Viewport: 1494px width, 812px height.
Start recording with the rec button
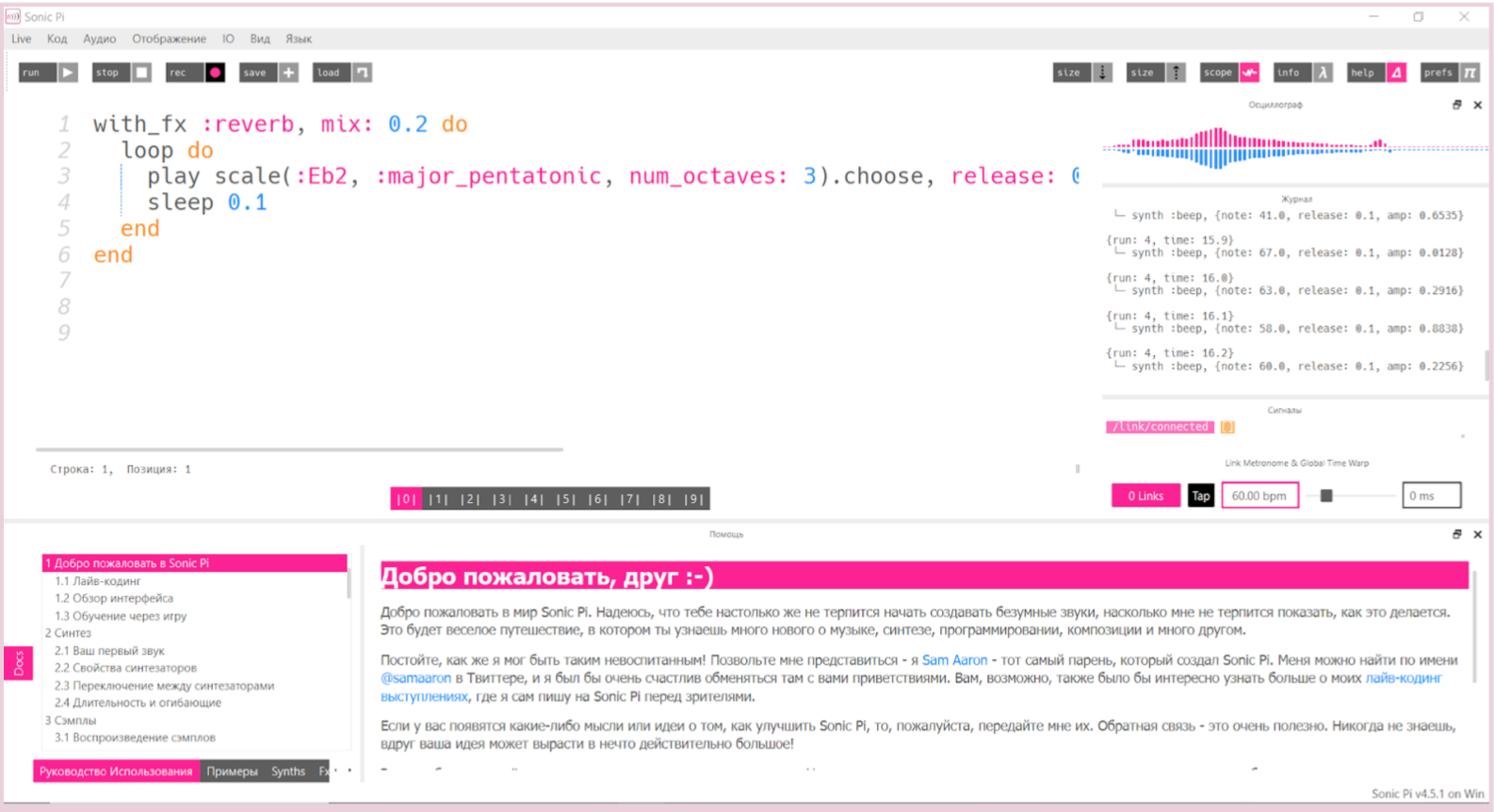point(195,73)
